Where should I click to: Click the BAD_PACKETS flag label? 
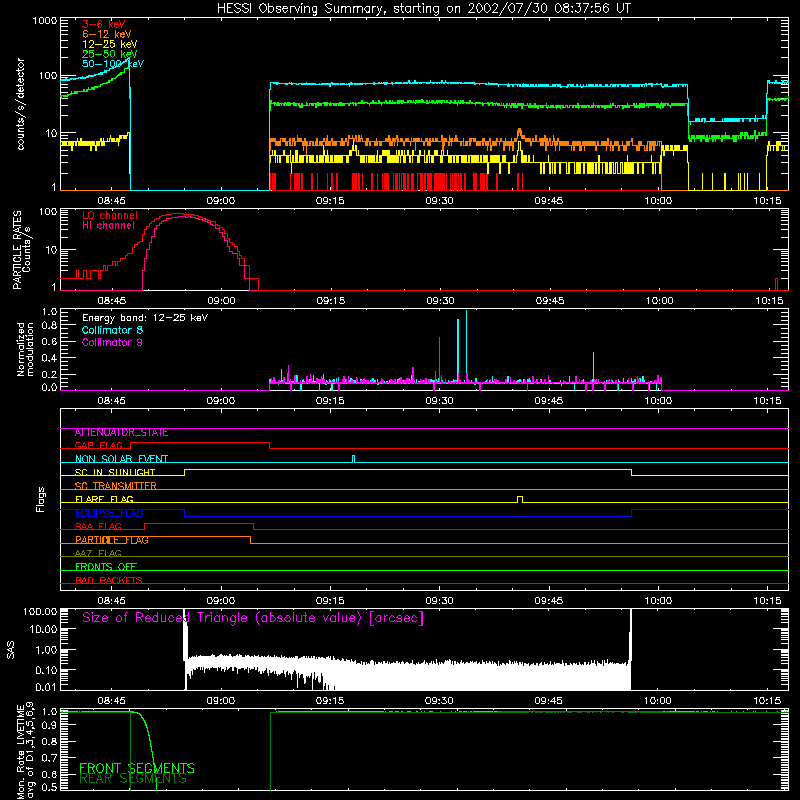point(109,581)
